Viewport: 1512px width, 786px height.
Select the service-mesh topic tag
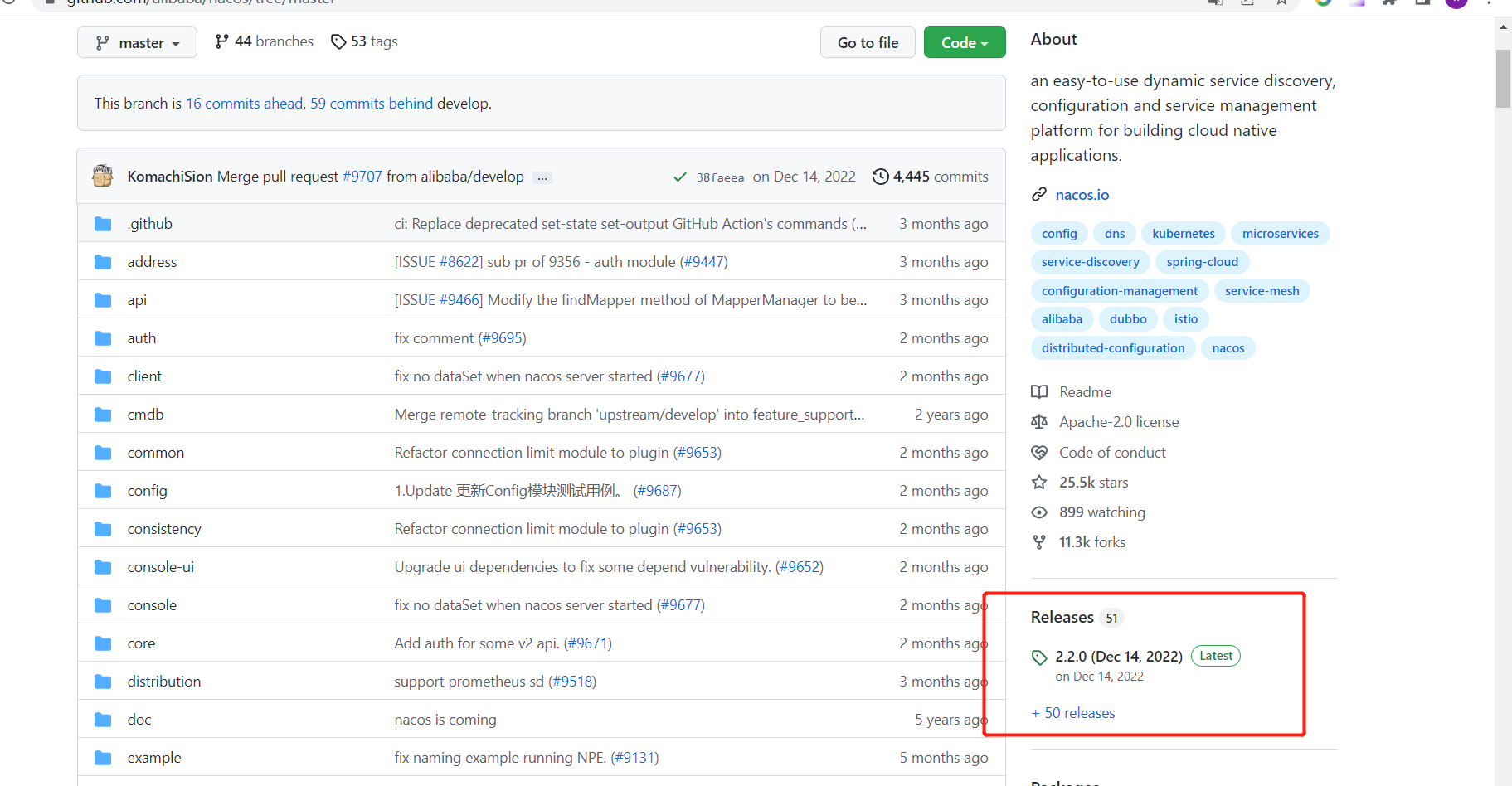pos(1262,291)
